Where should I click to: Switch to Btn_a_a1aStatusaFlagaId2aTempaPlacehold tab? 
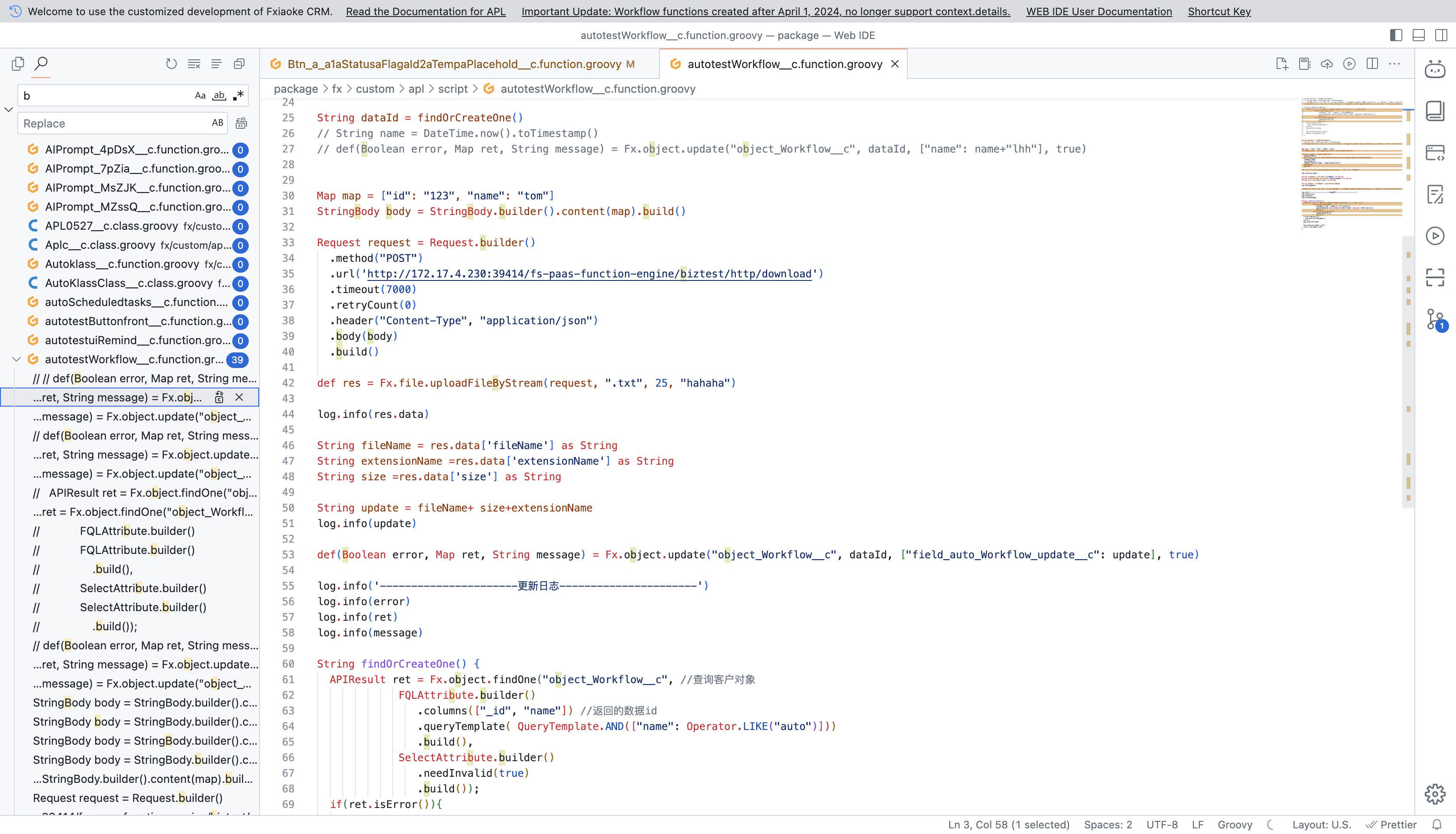pyautogui.click(x=453, y=64)
